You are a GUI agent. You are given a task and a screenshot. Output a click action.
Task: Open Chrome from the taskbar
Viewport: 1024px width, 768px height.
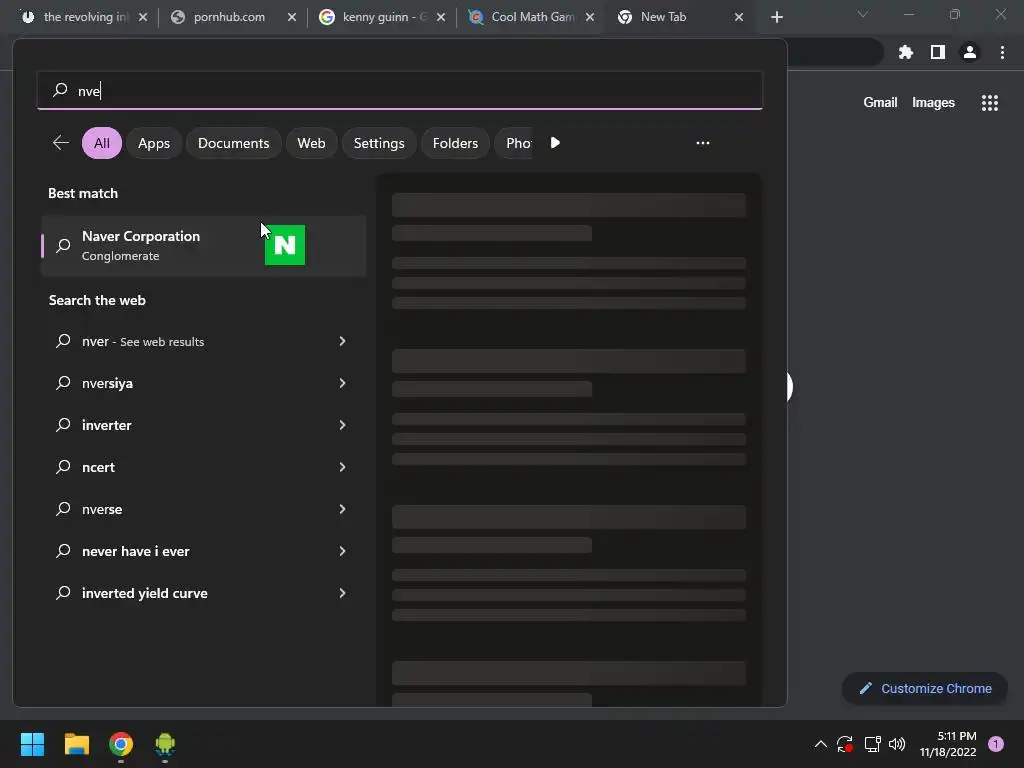coord(121,744)
